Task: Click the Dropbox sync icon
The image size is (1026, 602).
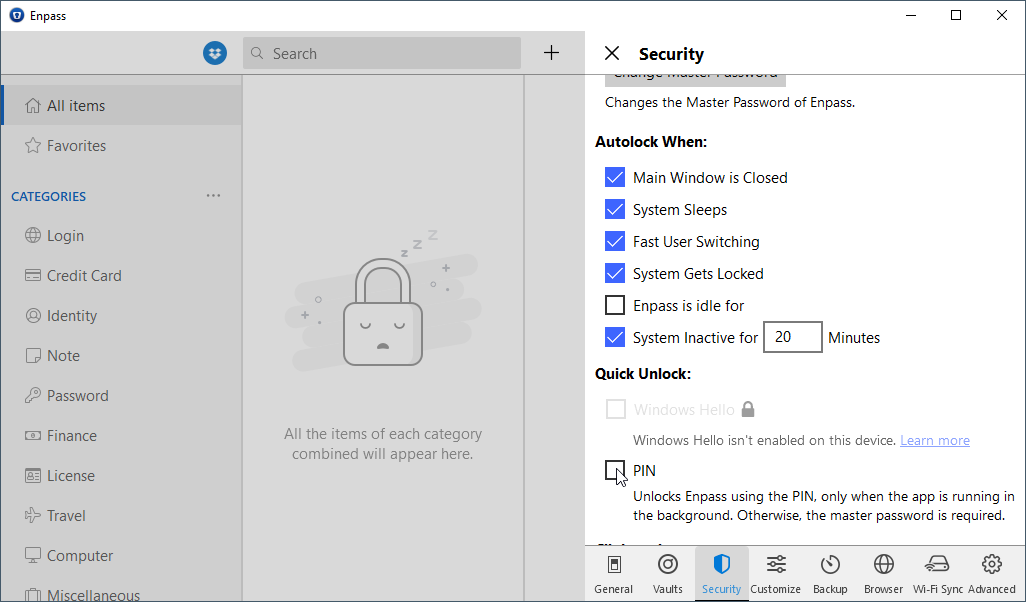Action: click(x=215, y=53)
